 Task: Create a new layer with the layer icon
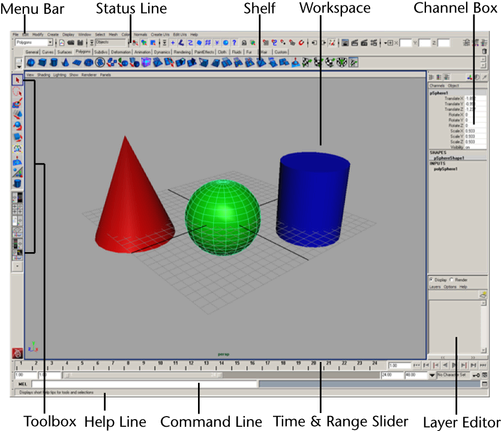pos(483,295)
